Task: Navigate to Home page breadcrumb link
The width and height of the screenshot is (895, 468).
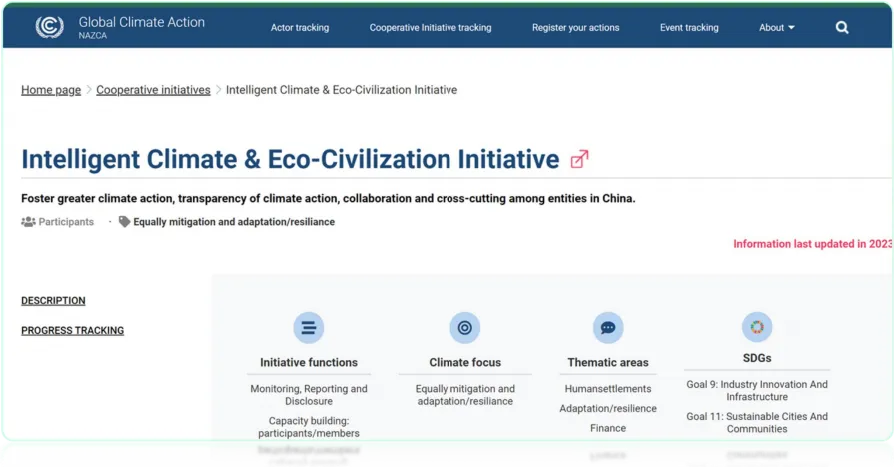Action: (51, 90)
